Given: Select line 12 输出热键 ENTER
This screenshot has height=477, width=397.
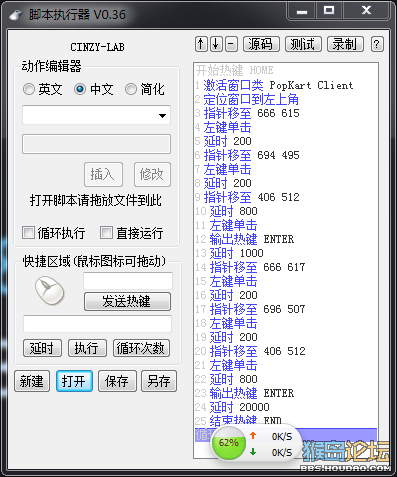Looking at the screenshot, I should pyautogui.click(x=286, y=239).
